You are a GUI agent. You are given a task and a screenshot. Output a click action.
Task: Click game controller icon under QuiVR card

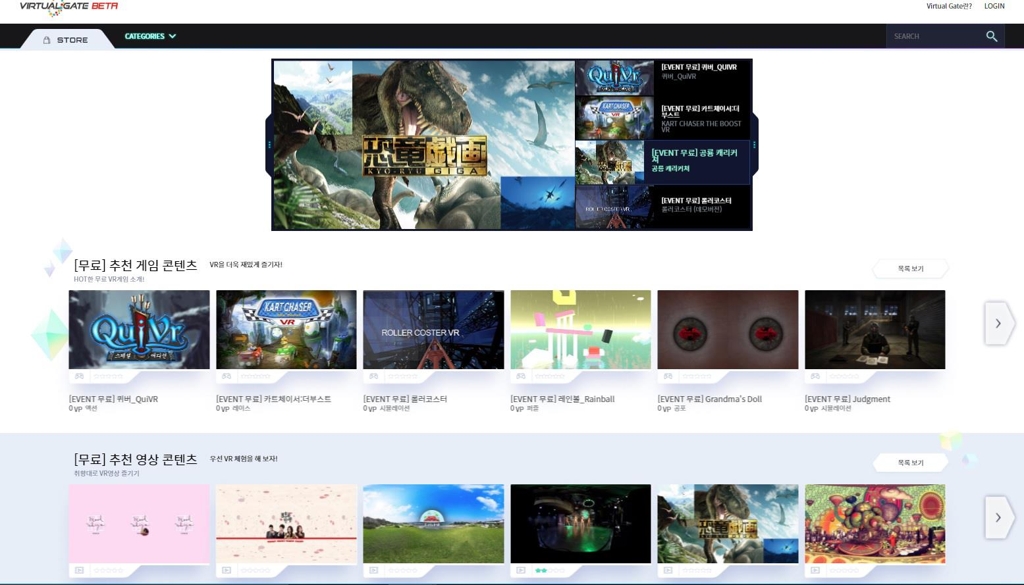pyautogui.click(x=79, y=377)
